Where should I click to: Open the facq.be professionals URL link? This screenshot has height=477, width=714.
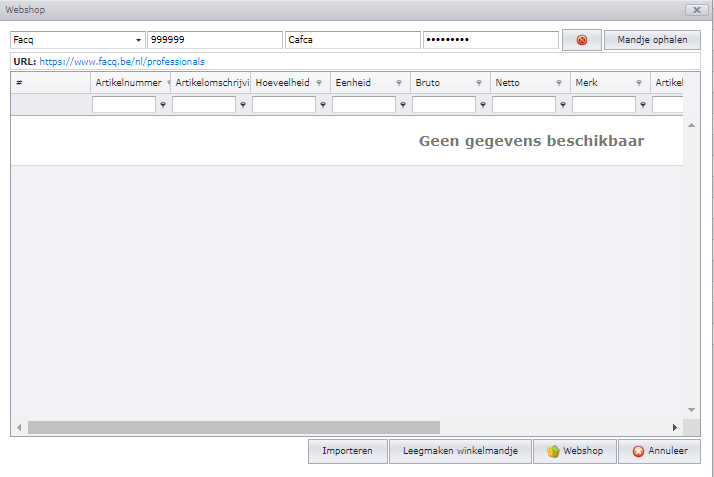tap(122, 62)
